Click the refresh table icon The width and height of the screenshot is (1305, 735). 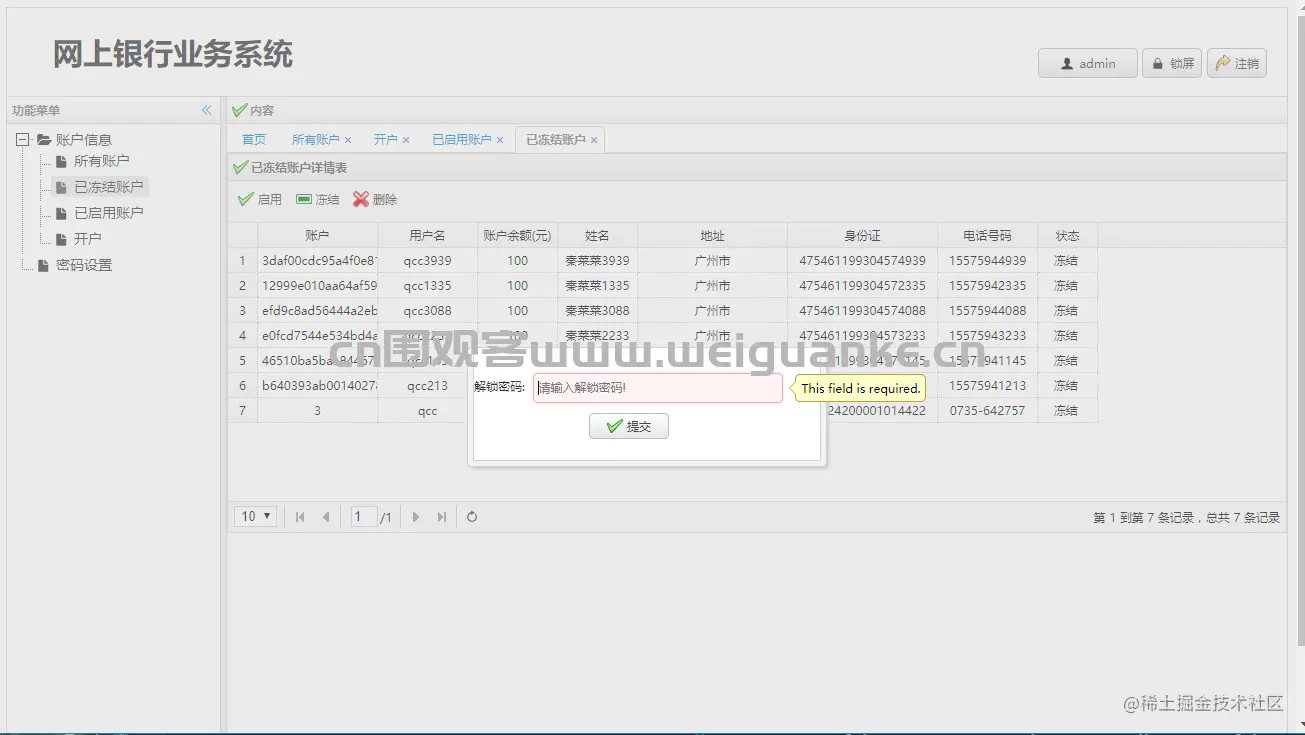(472, 517)
